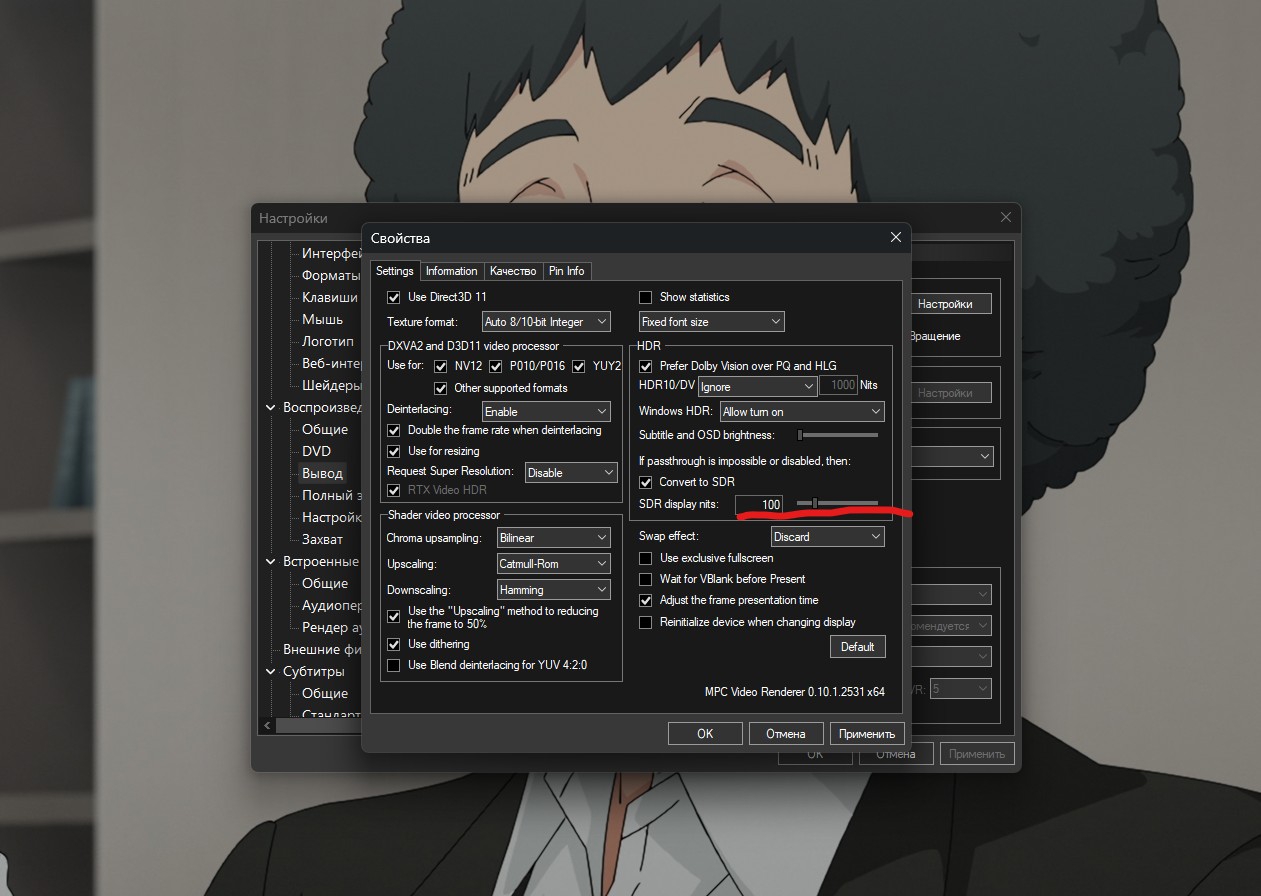Switch to the Settings tab
Image resolution: width=1261 pixels, height=896 pixels.
[x=395, y=271]
